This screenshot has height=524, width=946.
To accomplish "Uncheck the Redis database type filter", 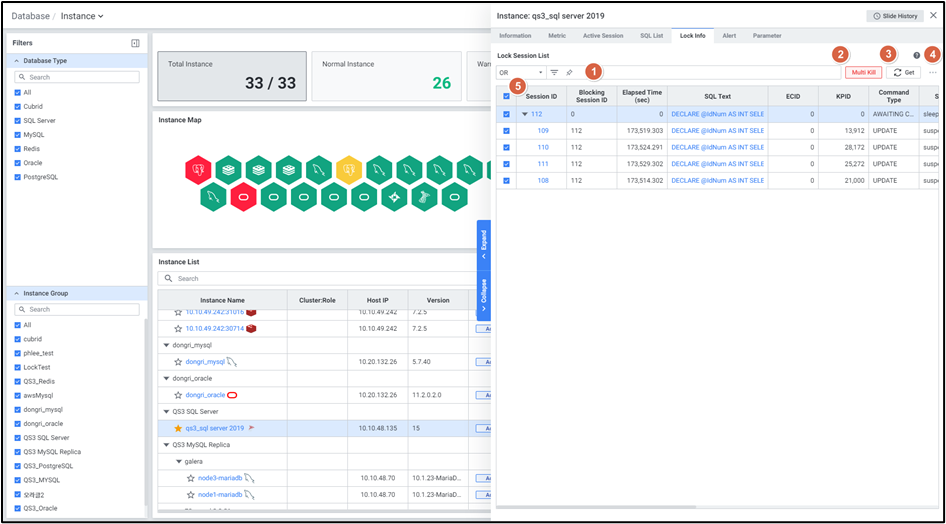I will (17, 148).
